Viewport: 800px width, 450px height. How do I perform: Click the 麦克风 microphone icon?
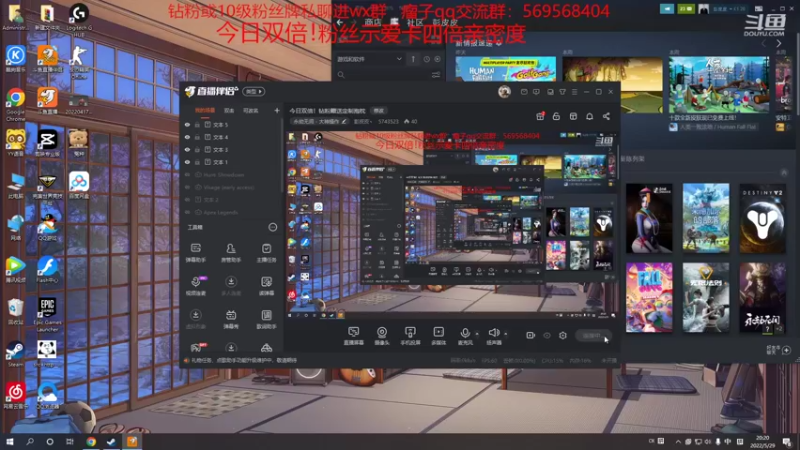point(465,333)
